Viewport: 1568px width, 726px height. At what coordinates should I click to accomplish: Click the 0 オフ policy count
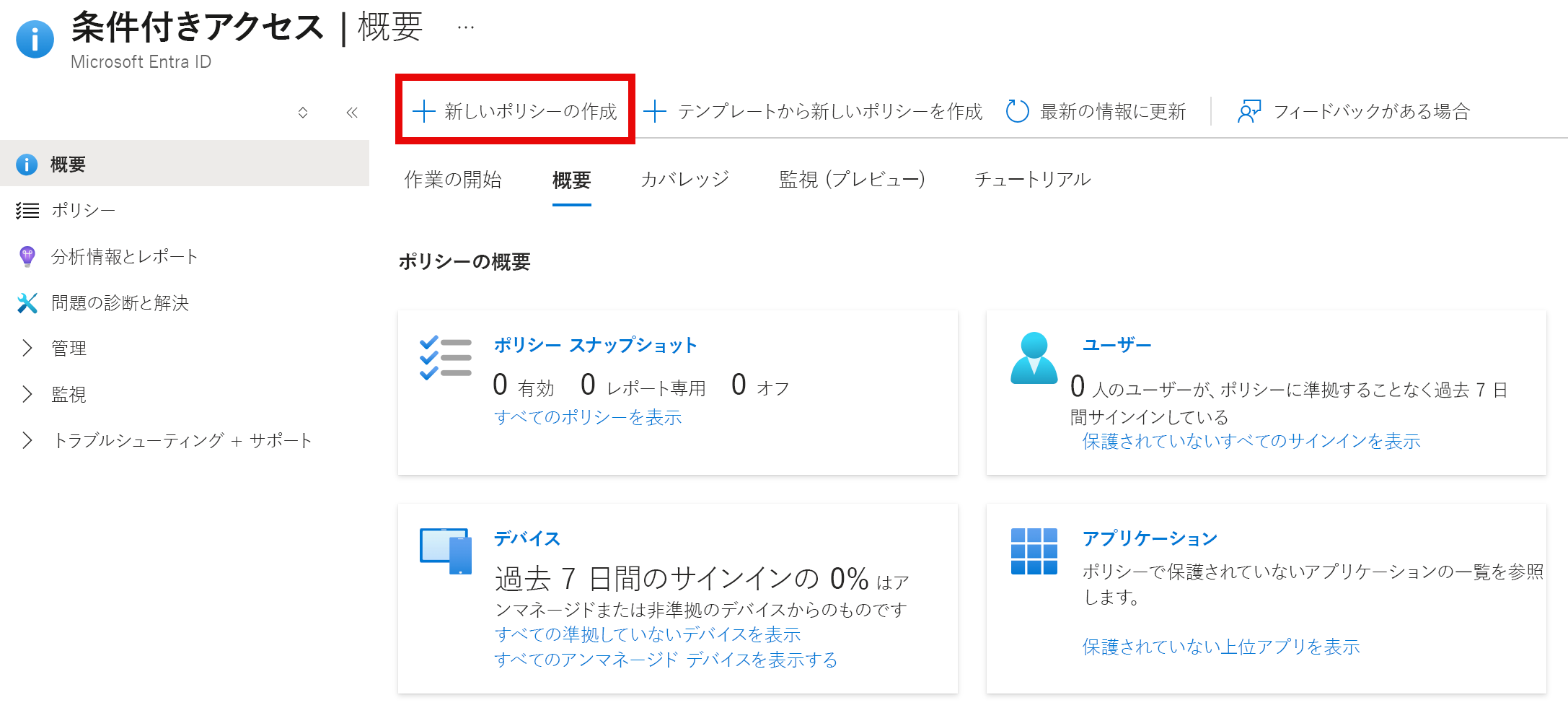point(760,385)
